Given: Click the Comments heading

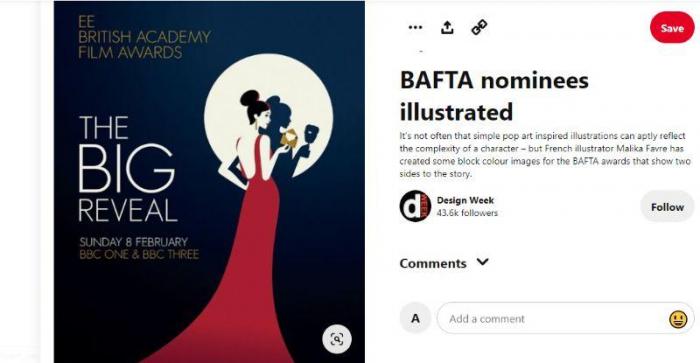Looking at the screenshot, I should click(x=433, y=263).
